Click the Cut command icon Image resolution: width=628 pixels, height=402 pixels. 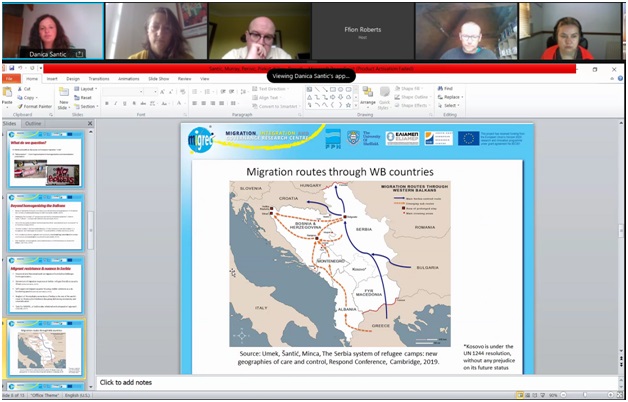click(25, 88)
